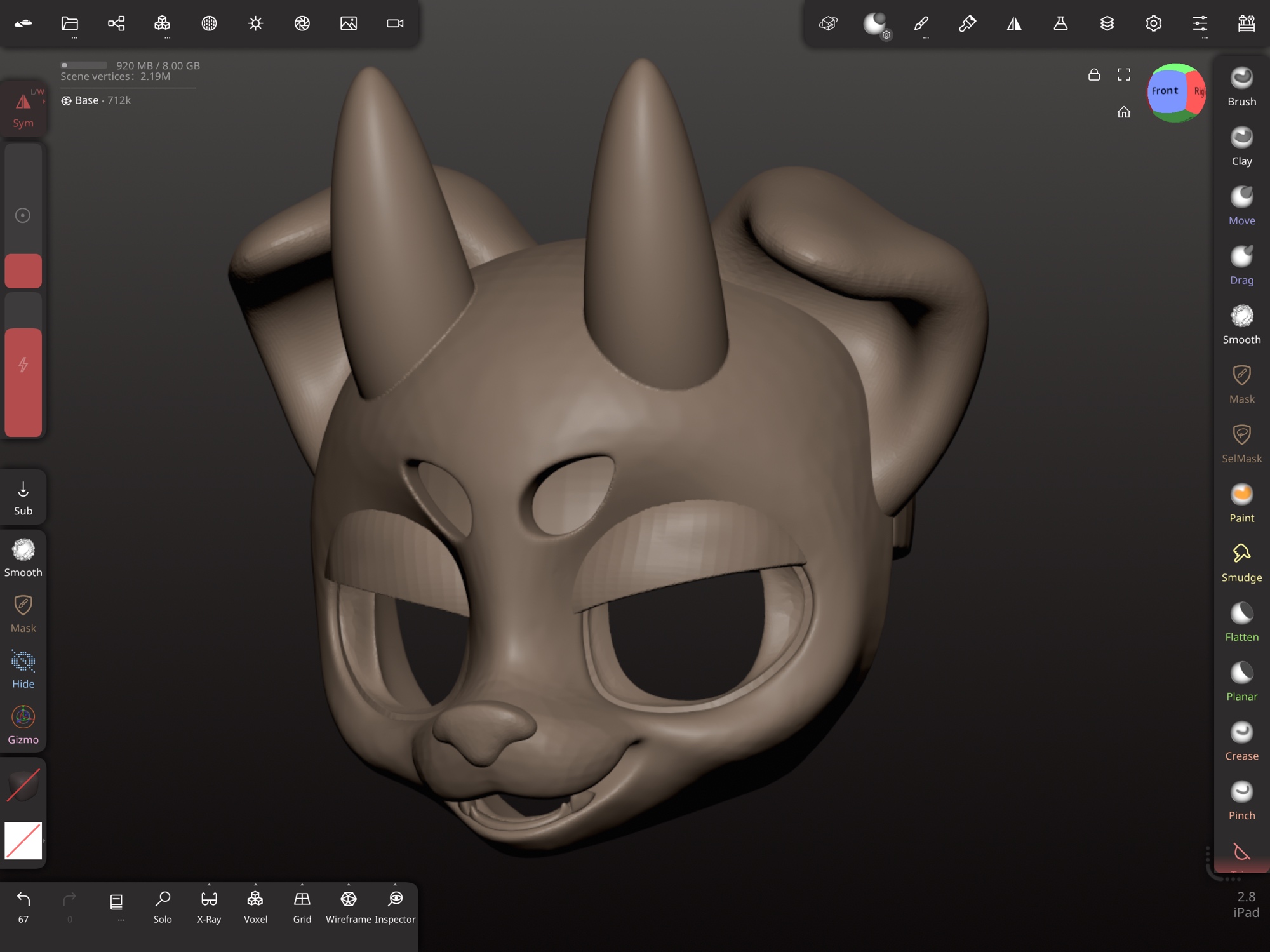This screenshot has height=952, width=1270.
Task: Open the Settings gear menu
Action: (1153, 23)
